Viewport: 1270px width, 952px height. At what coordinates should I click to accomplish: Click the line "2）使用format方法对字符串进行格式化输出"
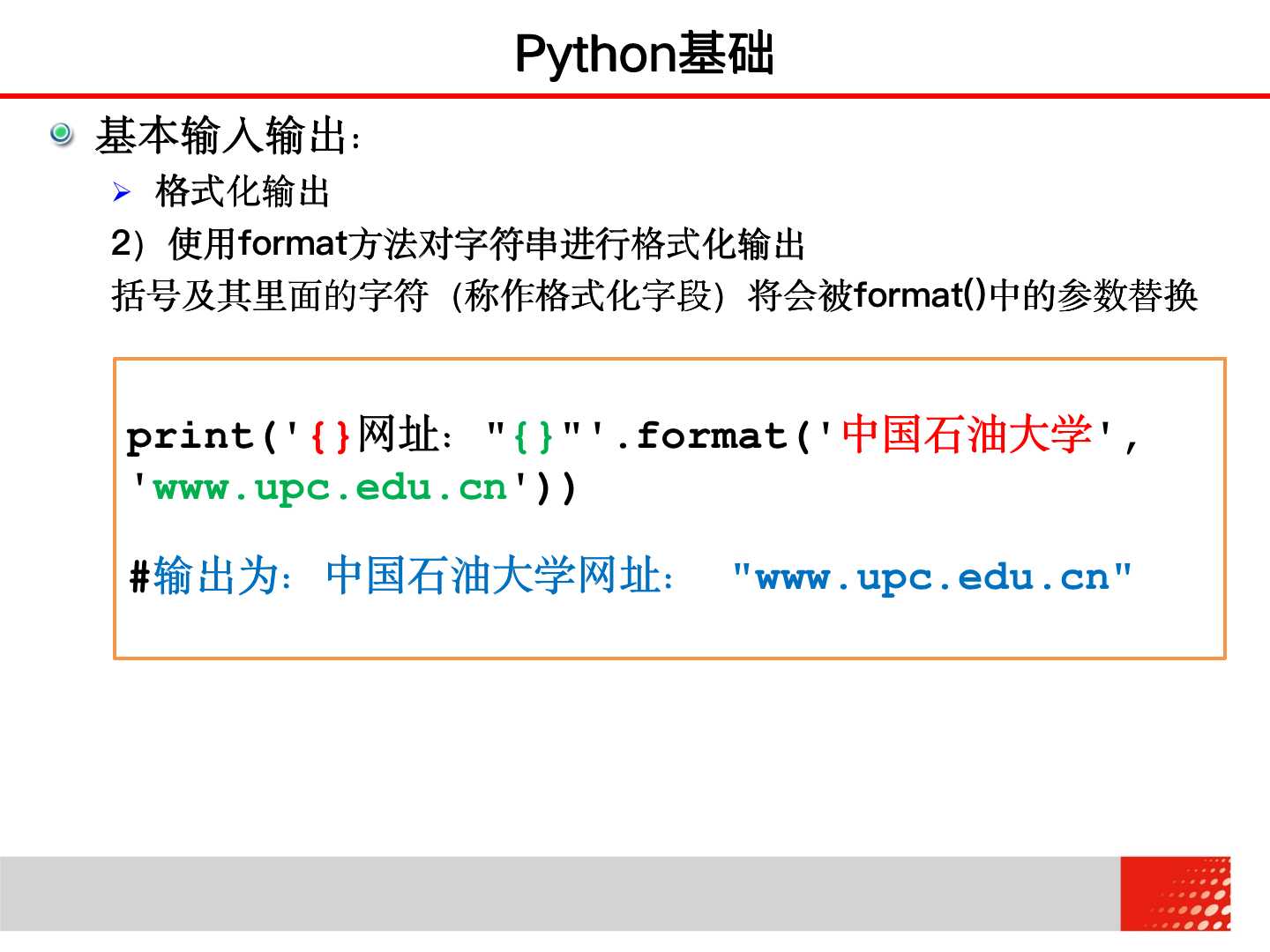pyautogui.click(x=458, y=244)
